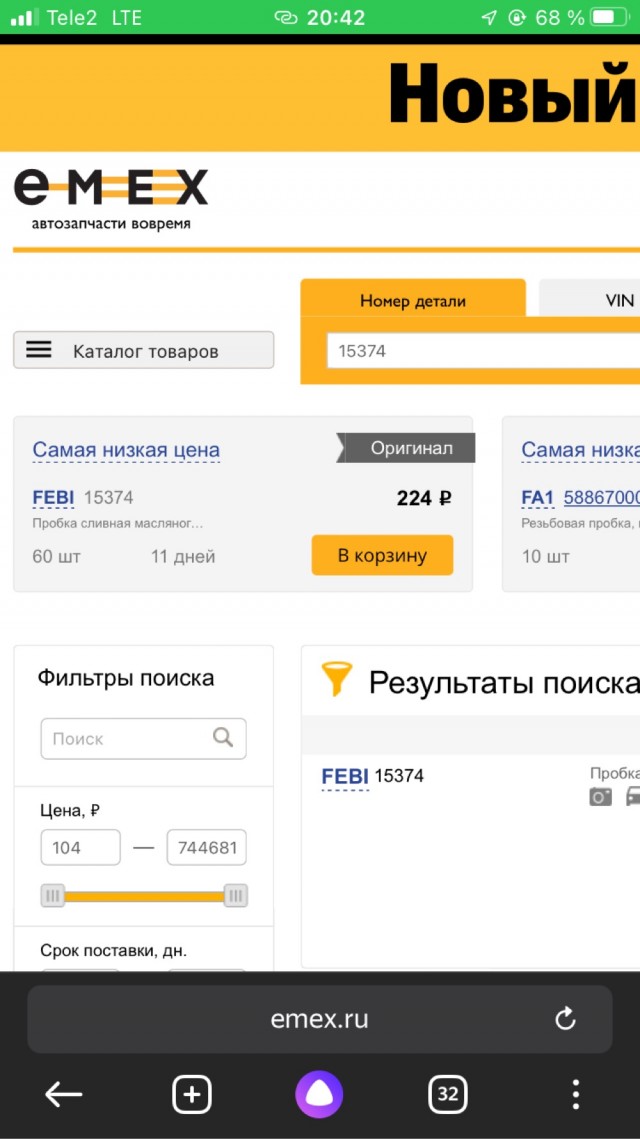This screenshot has height=1139, width=640.
Task: Open Каталог товаров button
Action: (x=144, y=350)
